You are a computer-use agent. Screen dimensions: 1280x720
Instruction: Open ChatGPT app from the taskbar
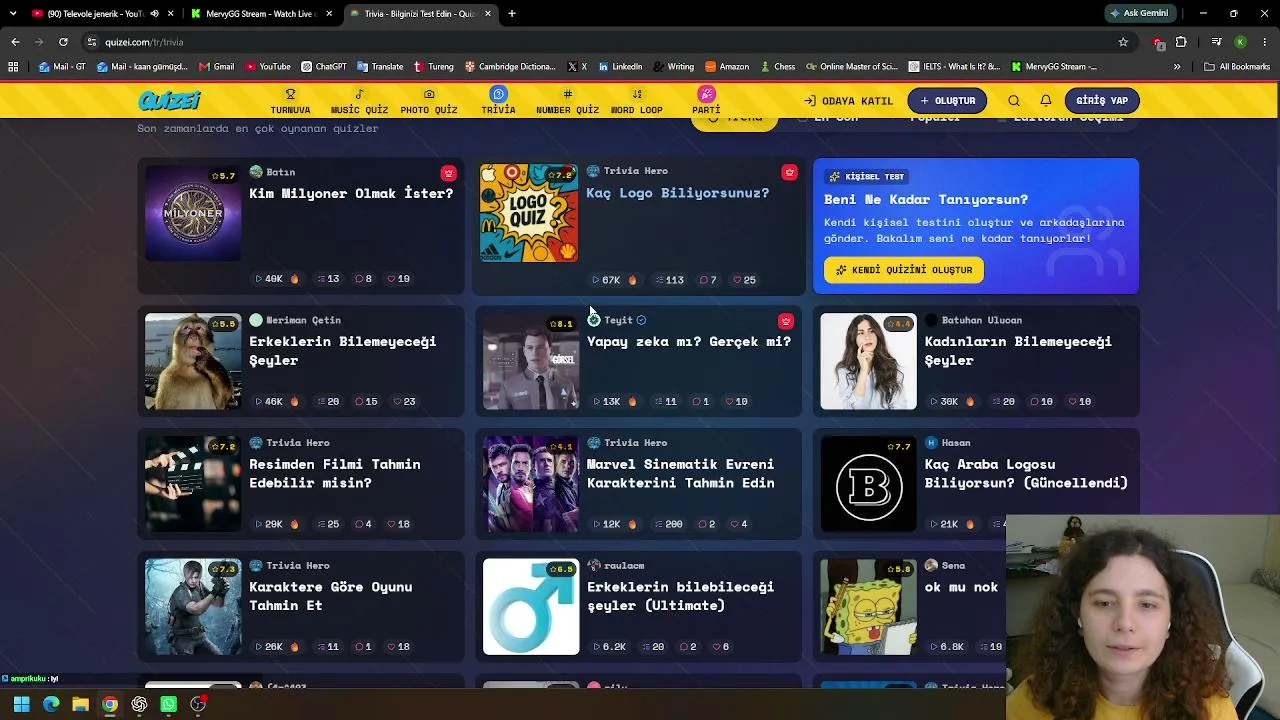(139, 704)
